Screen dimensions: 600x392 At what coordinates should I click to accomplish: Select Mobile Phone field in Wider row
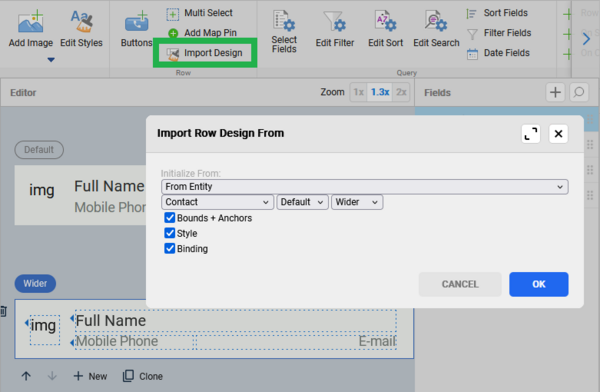point(134,341)
